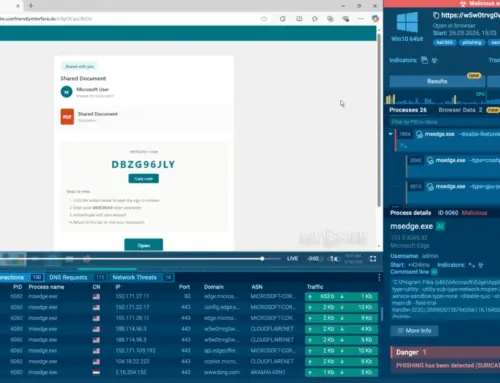
Task: Click the msedge.exe icon for process 3343
Action: pos(430,161)
